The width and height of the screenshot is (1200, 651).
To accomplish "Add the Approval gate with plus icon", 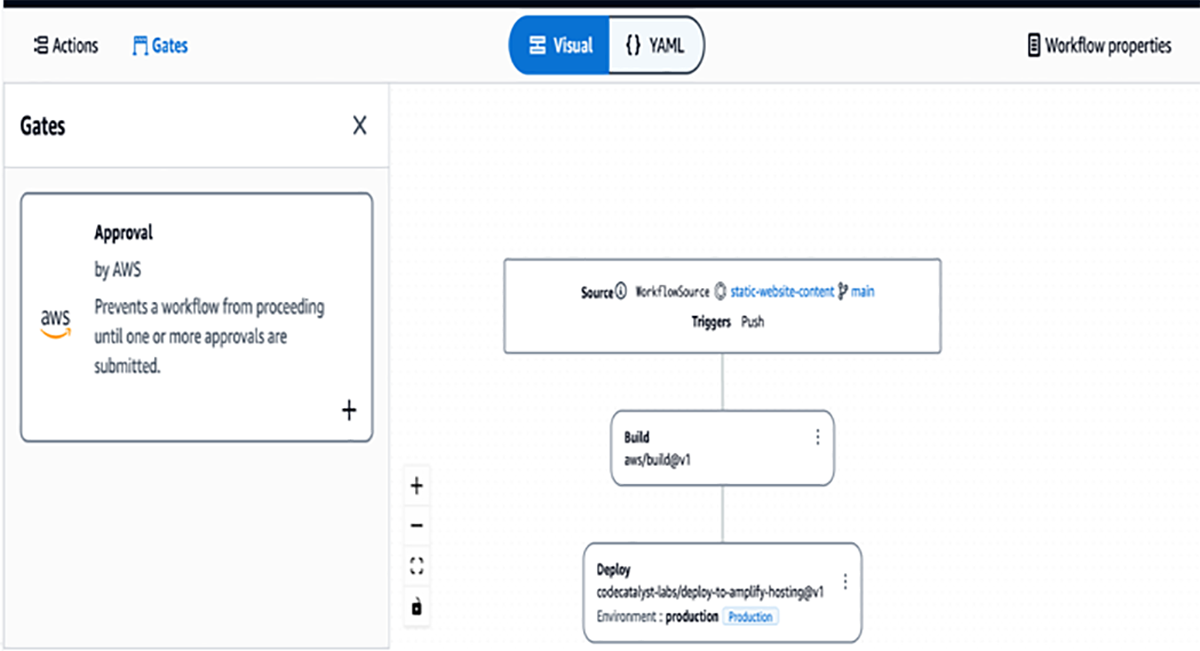I will pos(348,411).
